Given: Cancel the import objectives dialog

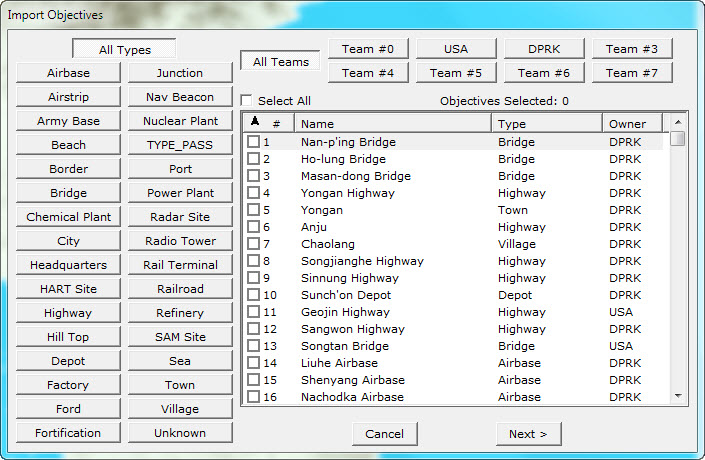Looking at the screenshot, I should [384, 434].
